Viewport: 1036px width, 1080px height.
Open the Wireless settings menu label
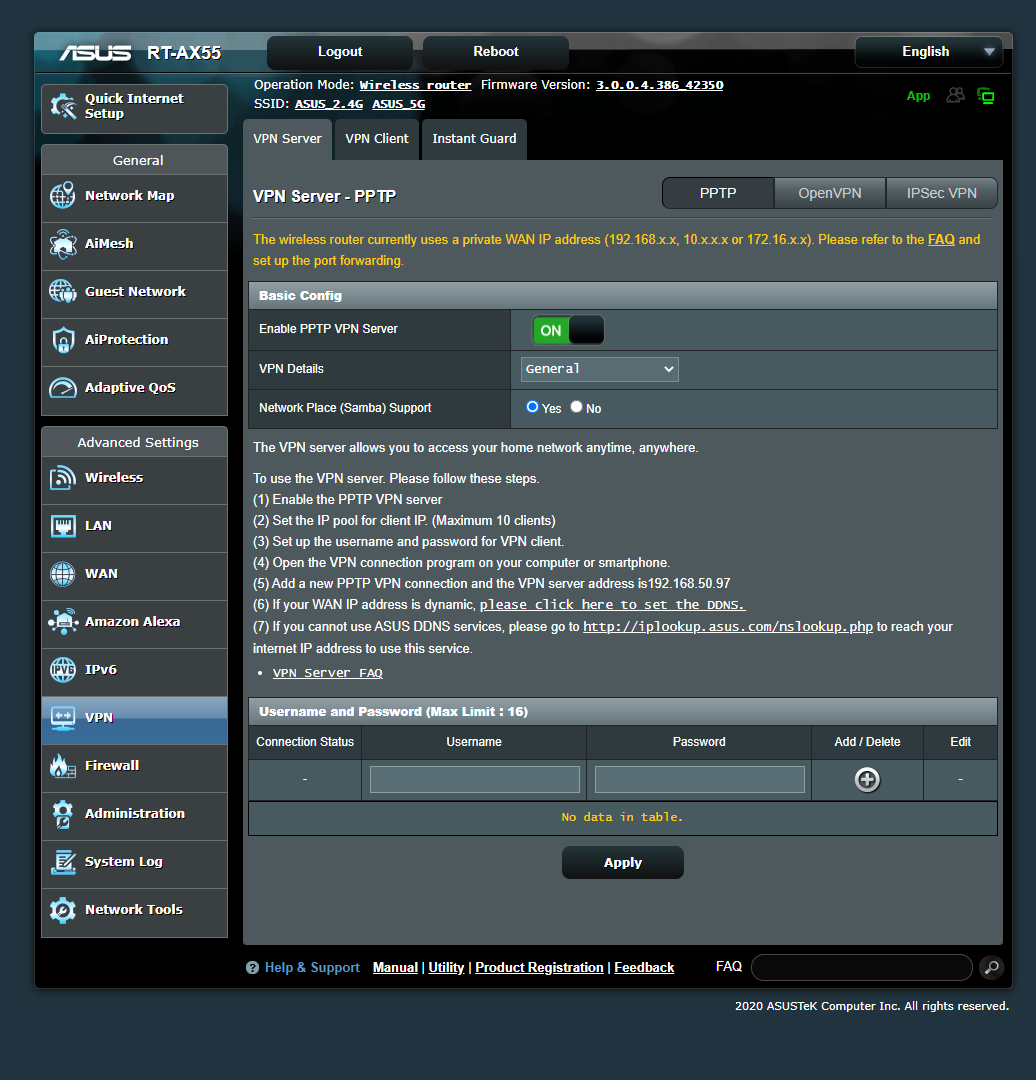[114, 478]
